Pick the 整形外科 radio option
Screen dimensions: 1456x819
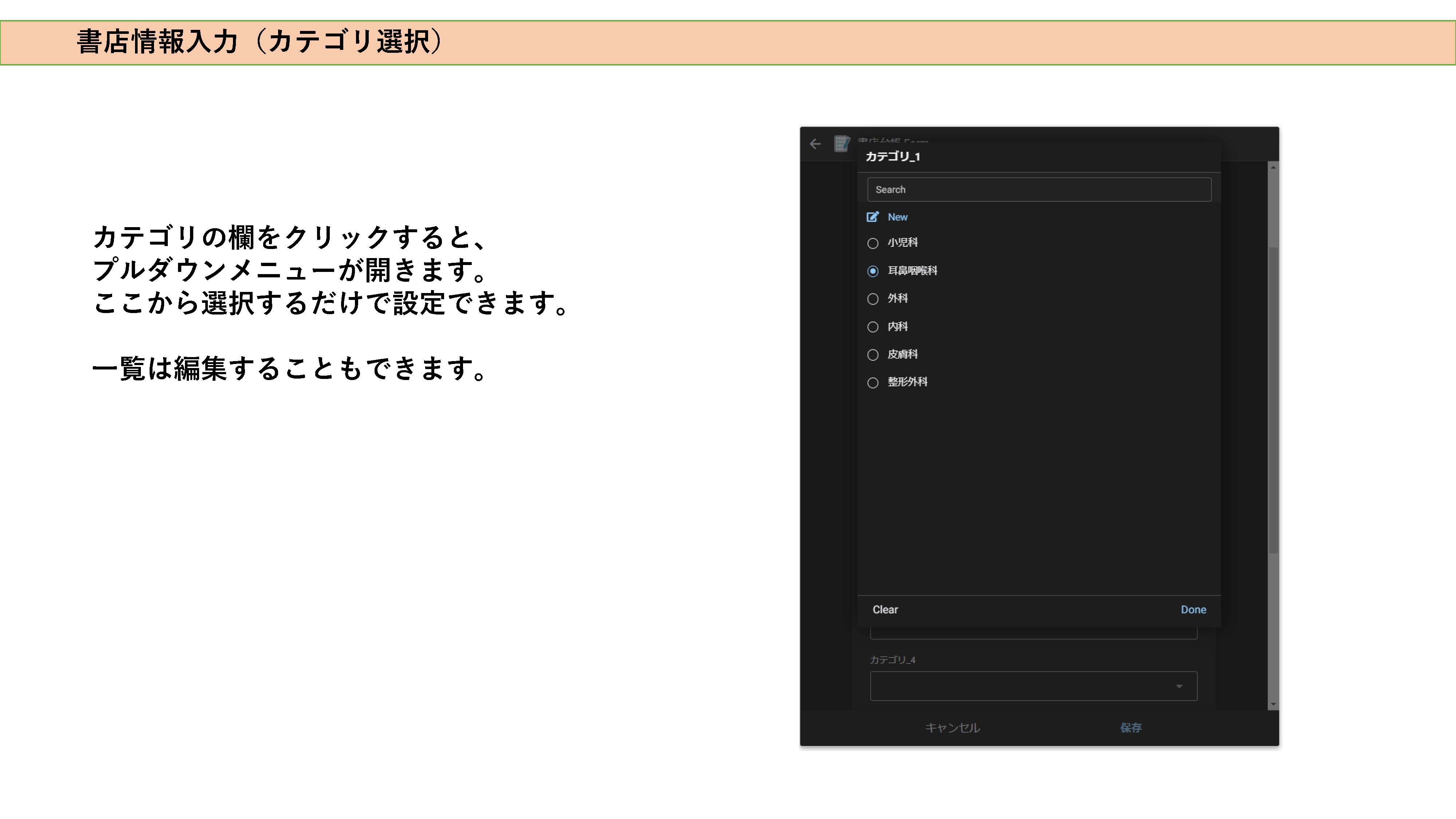(873, 383)
